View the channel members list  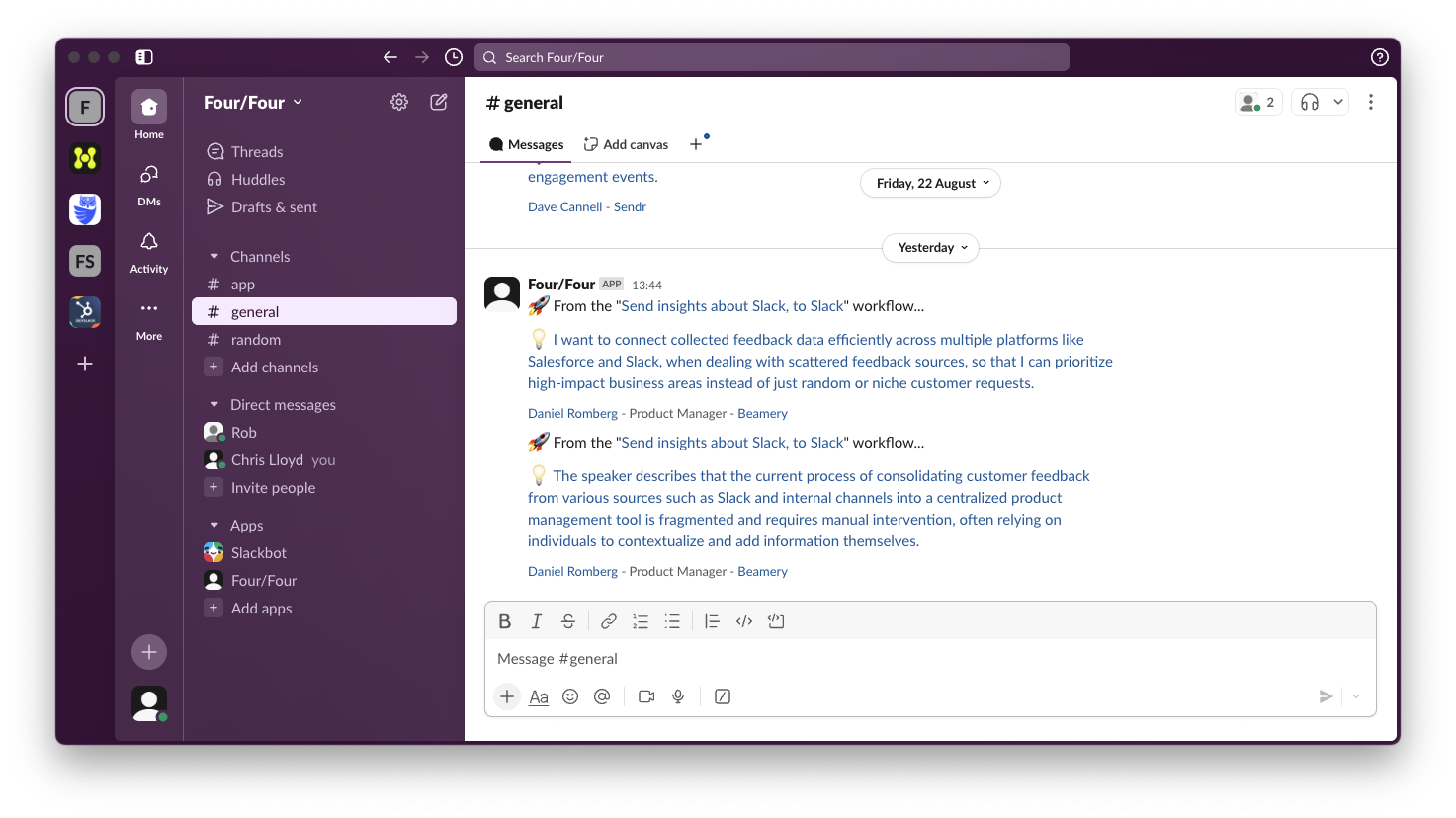click(1258, 102)
